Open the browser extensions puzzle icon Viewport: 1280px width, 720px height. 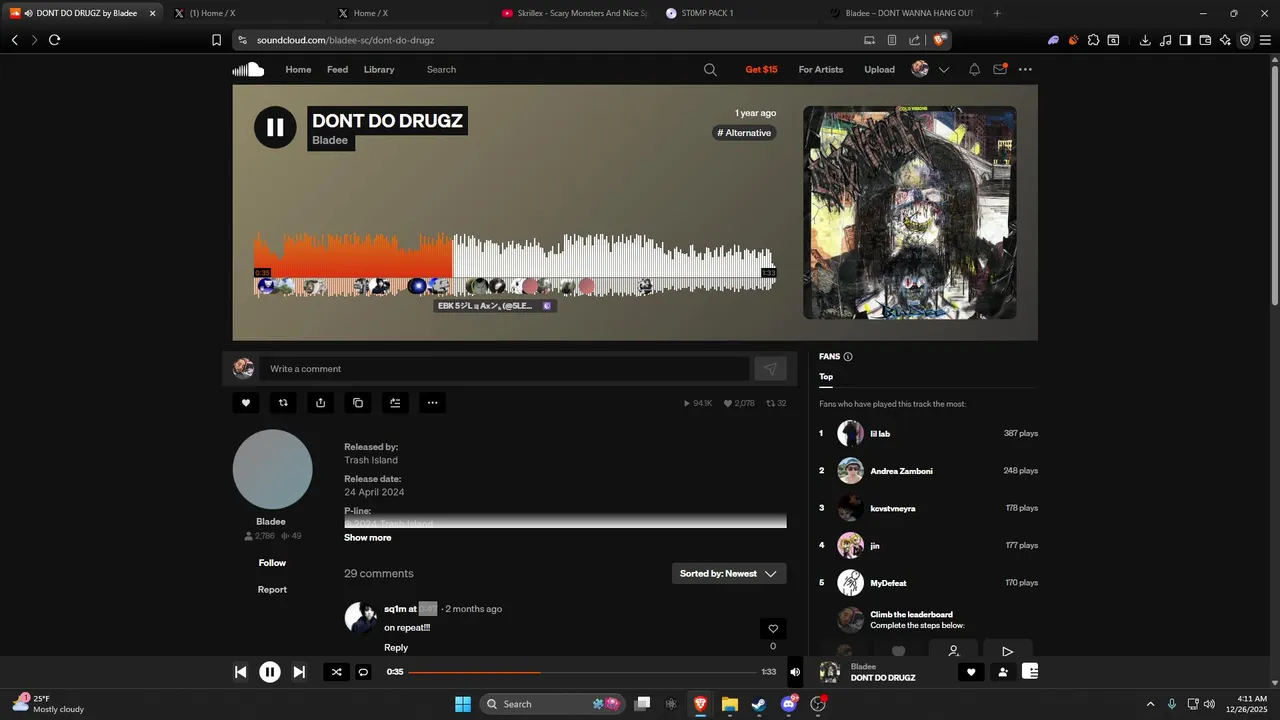click(1093, 40)
